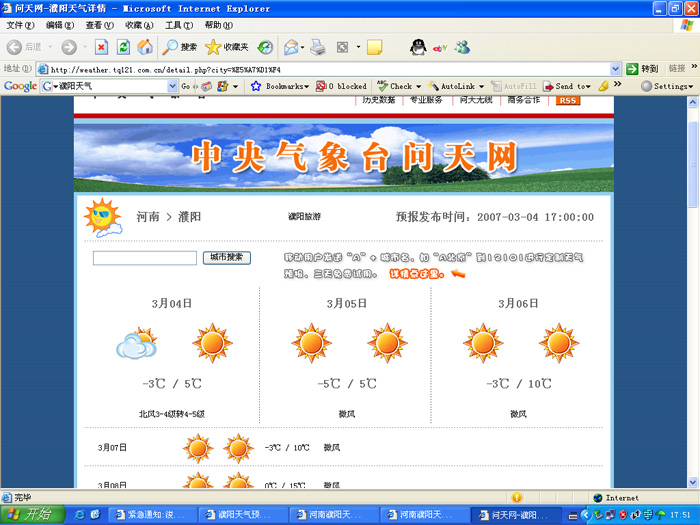Viewport: 700px width, 525px height.
Task: Launch QQ penguin icon in toolbar
Action: [418, 47]
